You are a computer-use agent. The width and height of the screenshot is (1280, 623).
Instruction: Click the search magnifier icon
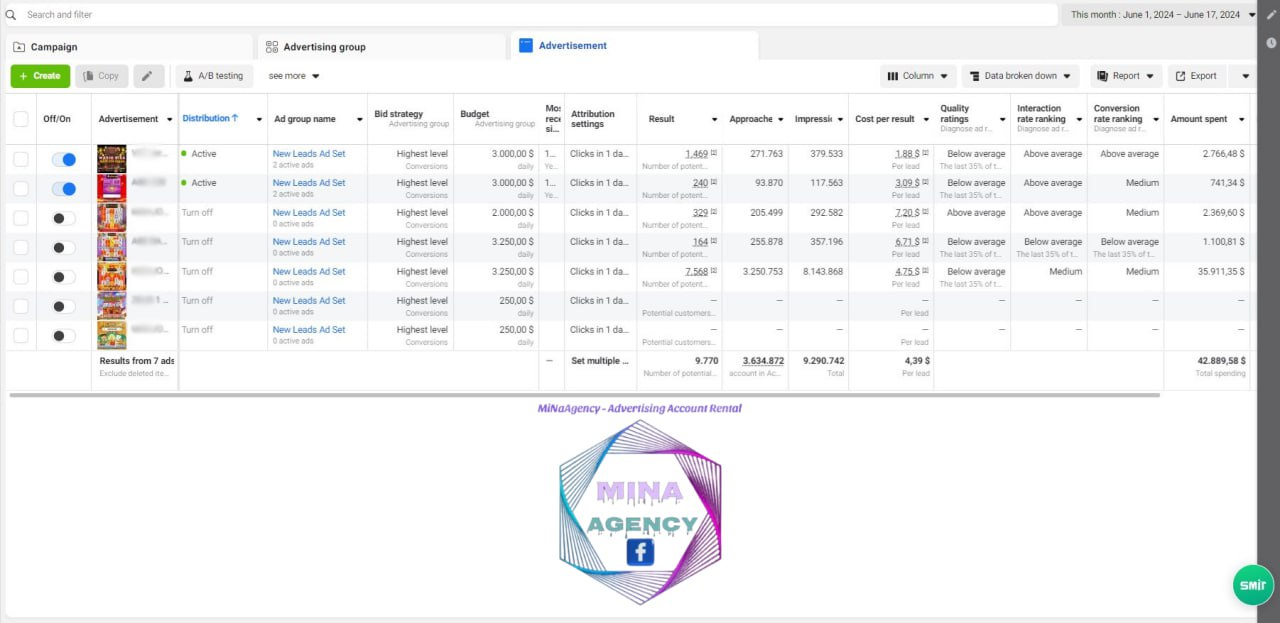pyautogui.click(x=11, y=15)
